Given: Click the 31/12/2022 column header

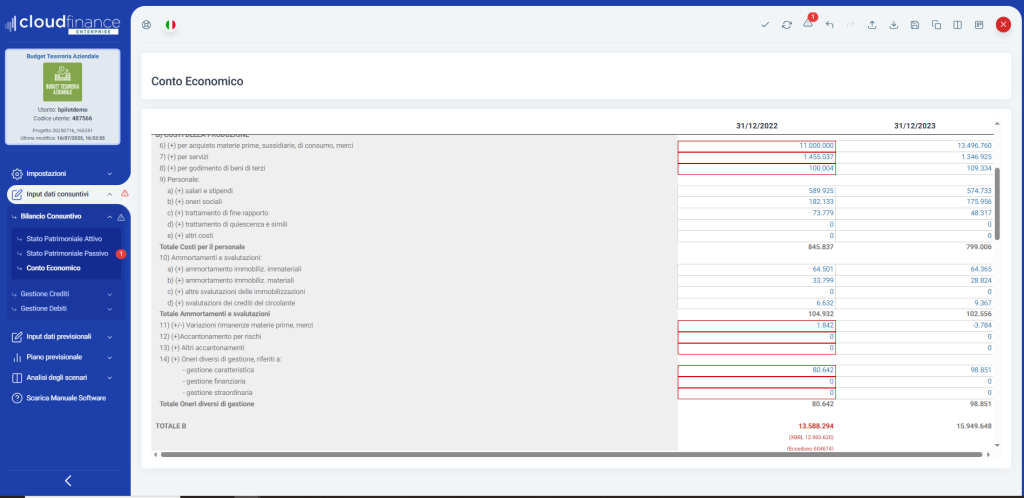Looking at the screenshot, I should 756,126.
